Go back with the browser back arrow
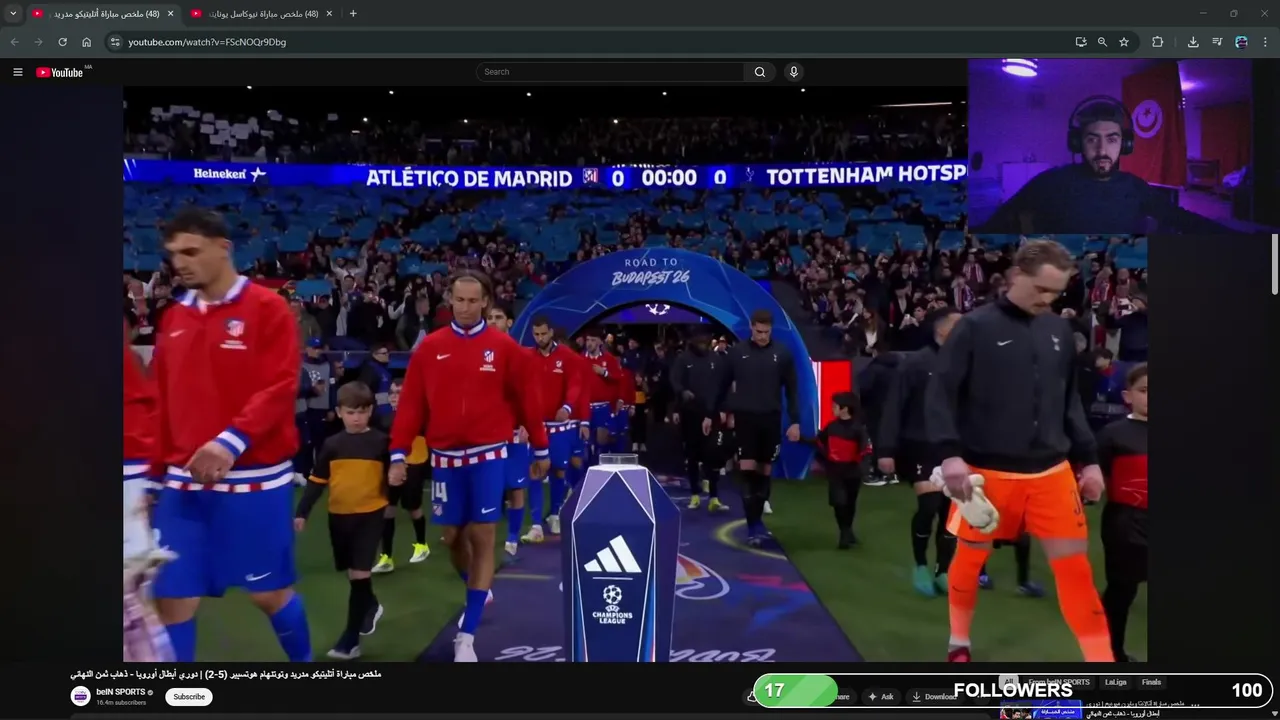This screenshot has height=720, width=1280. [x=14, y=42]
